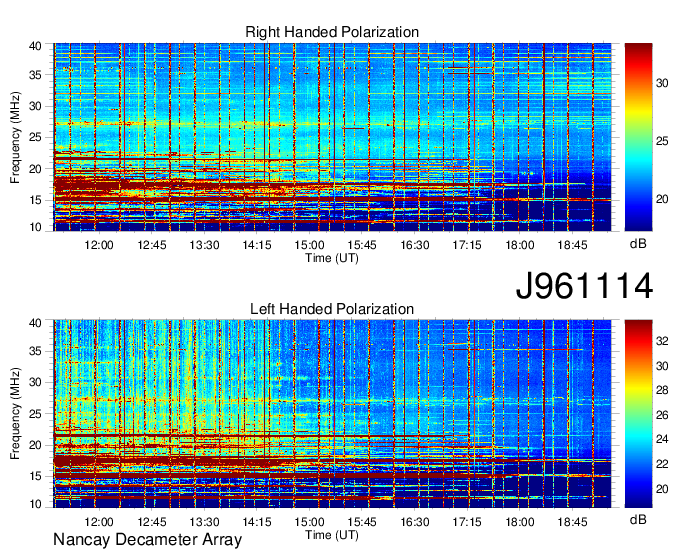Click the 30 dB tick on right-handed color bar
This screenshot has height=552, width=680.
tap(662, 82)
